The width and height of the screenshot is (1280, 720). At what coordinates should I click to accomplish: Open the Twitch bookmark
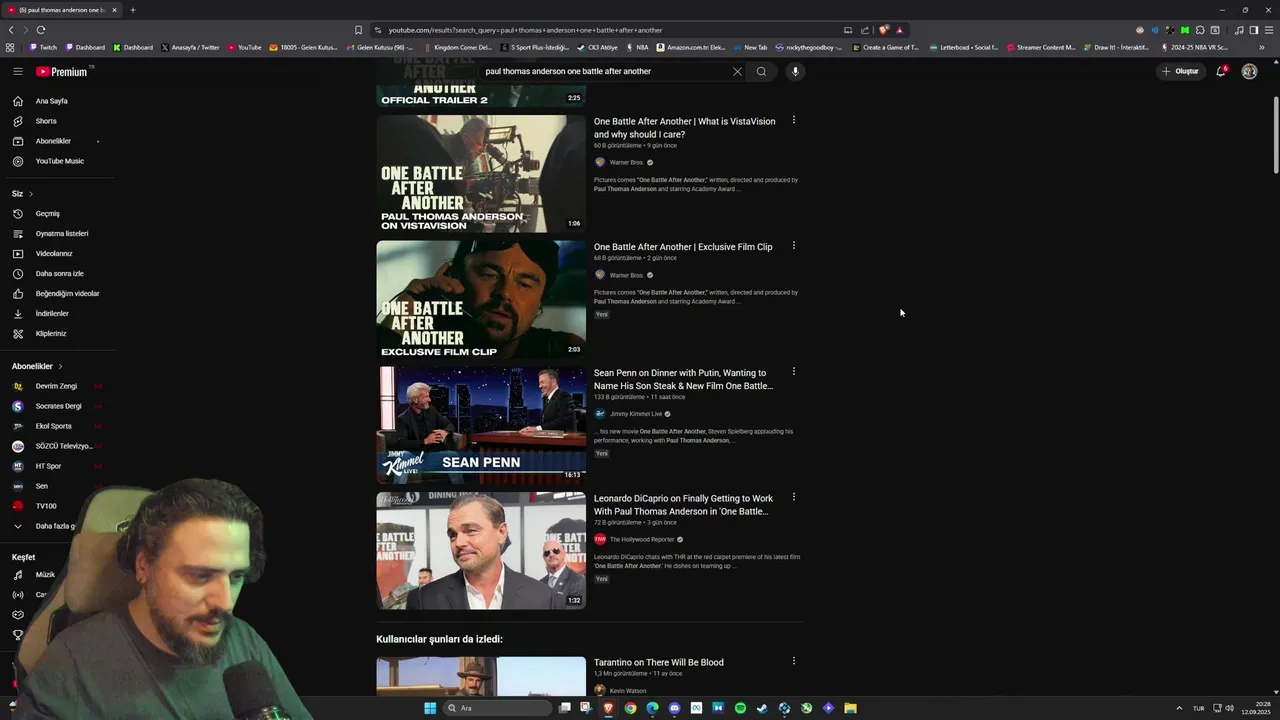tap(43, 47)
